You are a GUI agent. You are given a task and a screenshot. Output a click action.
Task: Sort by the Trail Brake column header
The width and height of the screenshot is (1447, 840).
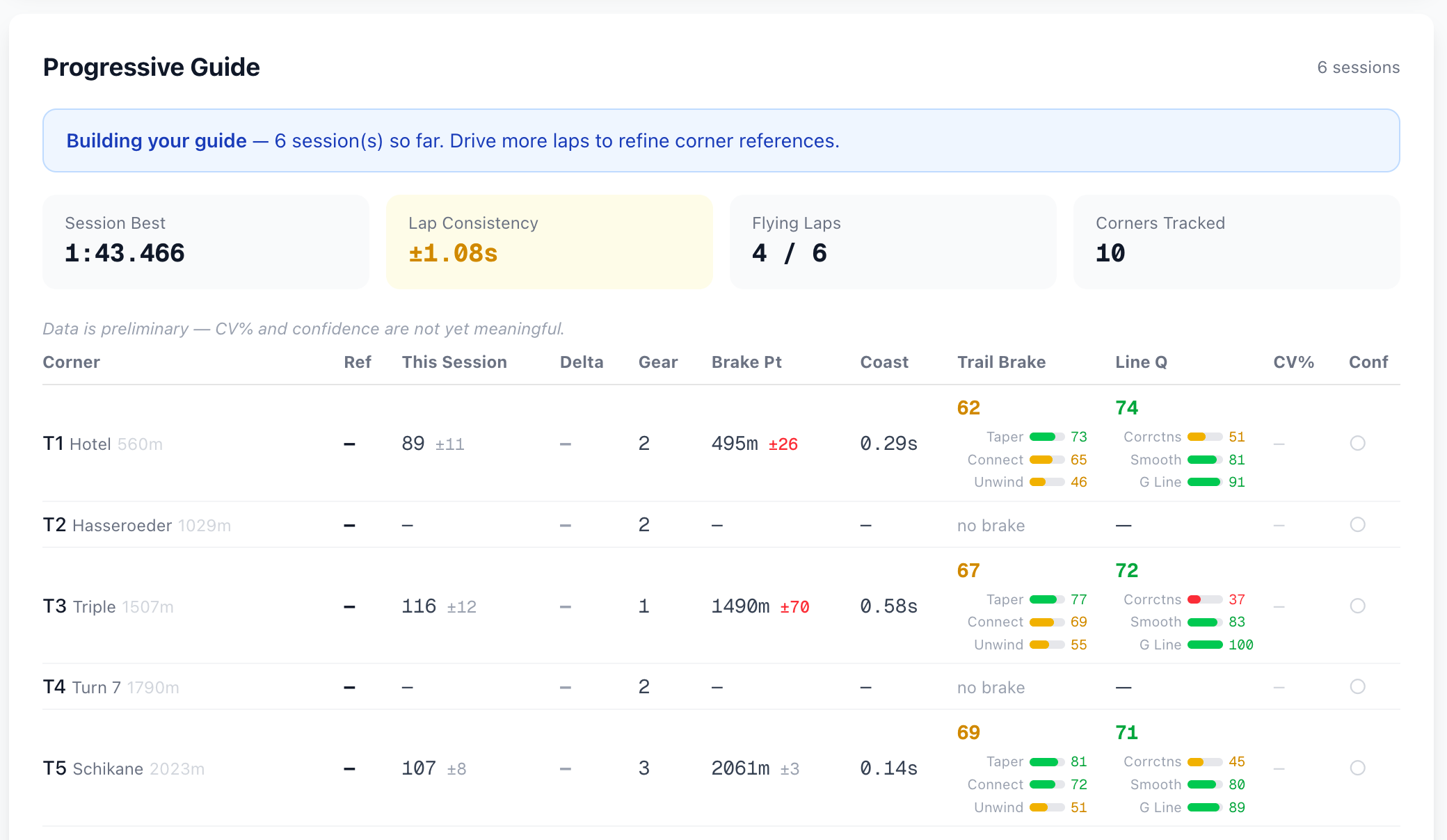(x=1001, y=362)
